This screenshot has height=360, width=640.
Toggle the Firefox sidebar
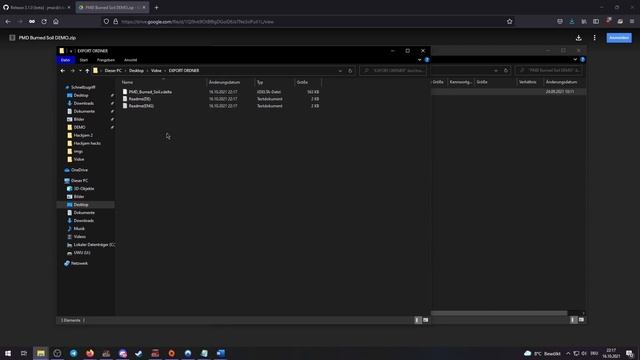tap(596, 22)
